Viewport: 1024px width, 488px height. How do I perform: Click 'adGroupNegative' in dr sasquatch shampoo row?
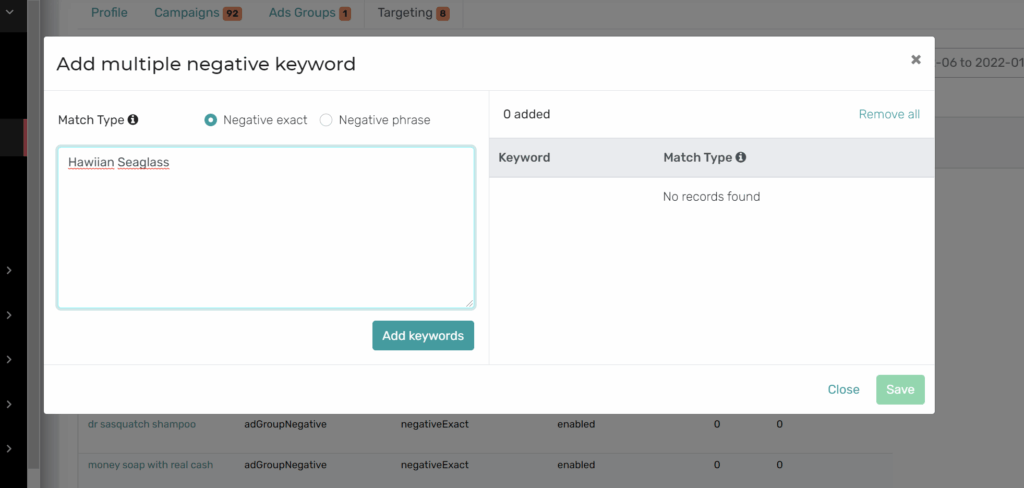(285, 424)
